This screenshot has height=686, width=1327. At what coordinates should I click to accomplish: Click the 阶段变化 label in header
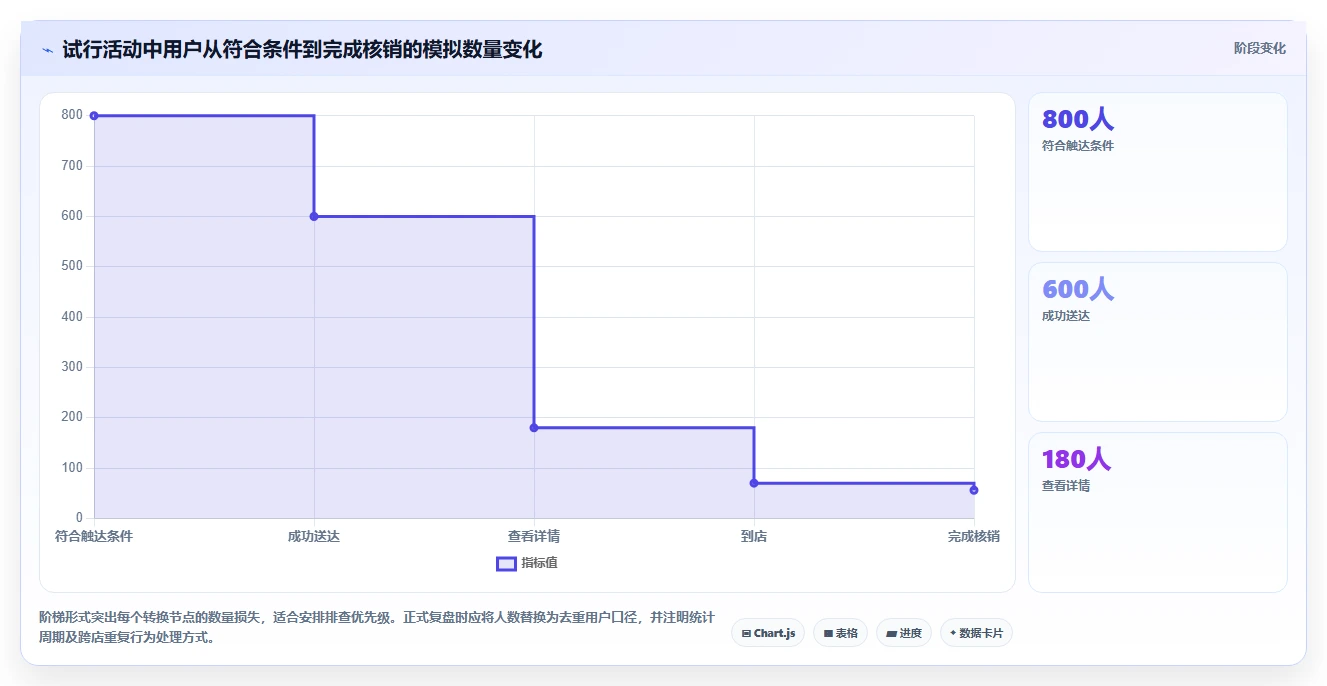(x=1259, y=48)
